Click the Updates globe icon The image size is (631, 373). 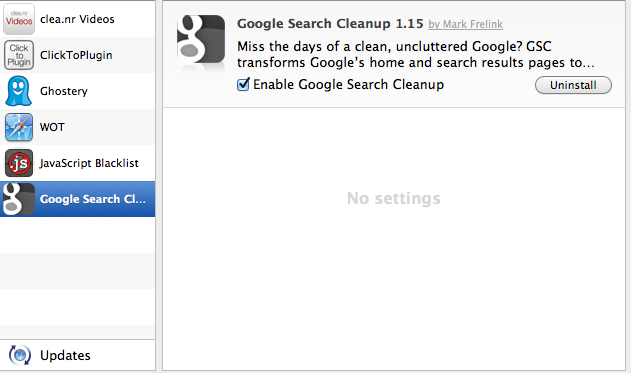point(19,355)
